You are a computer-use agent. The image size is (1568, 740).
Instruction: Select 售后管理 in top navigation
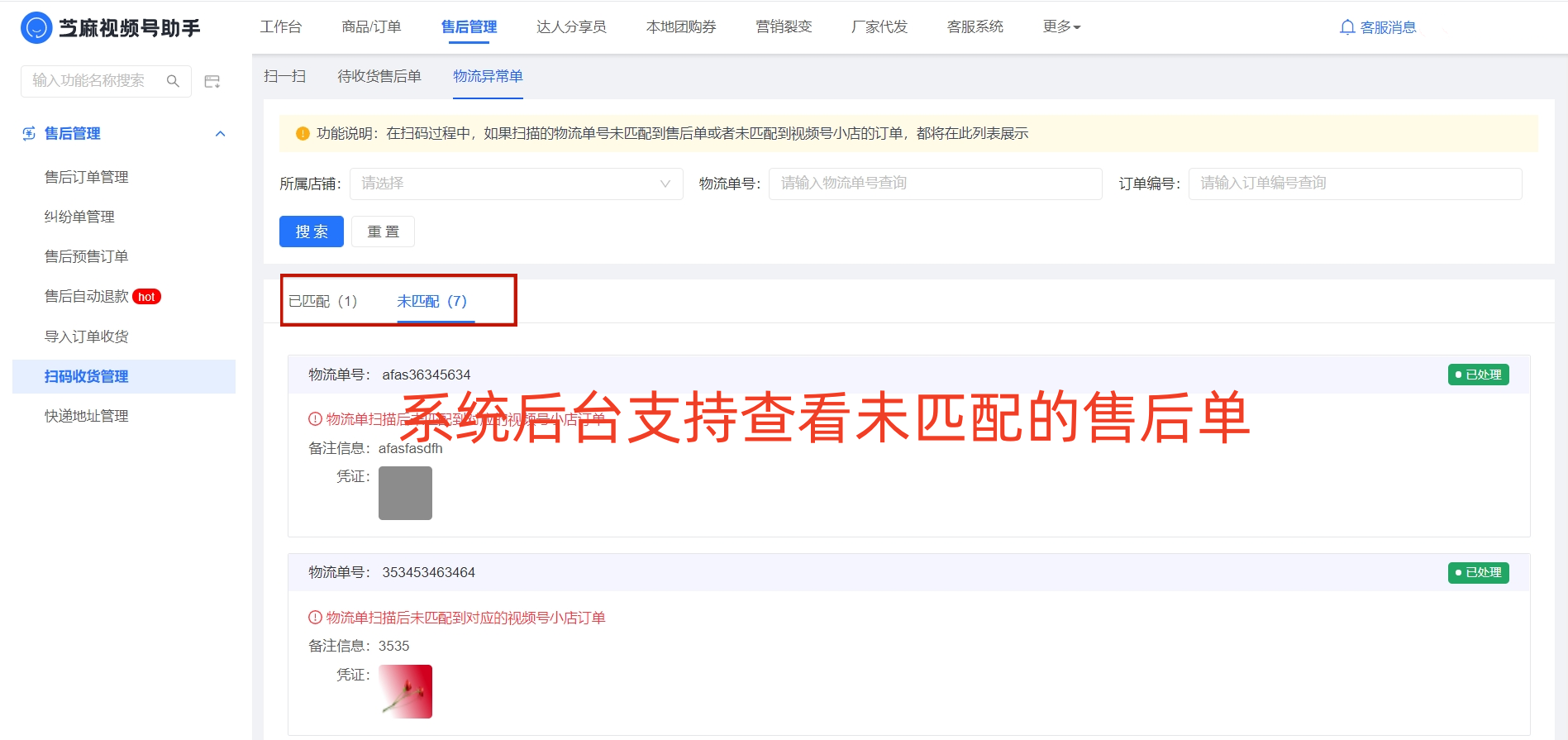[x=469, y=26]
